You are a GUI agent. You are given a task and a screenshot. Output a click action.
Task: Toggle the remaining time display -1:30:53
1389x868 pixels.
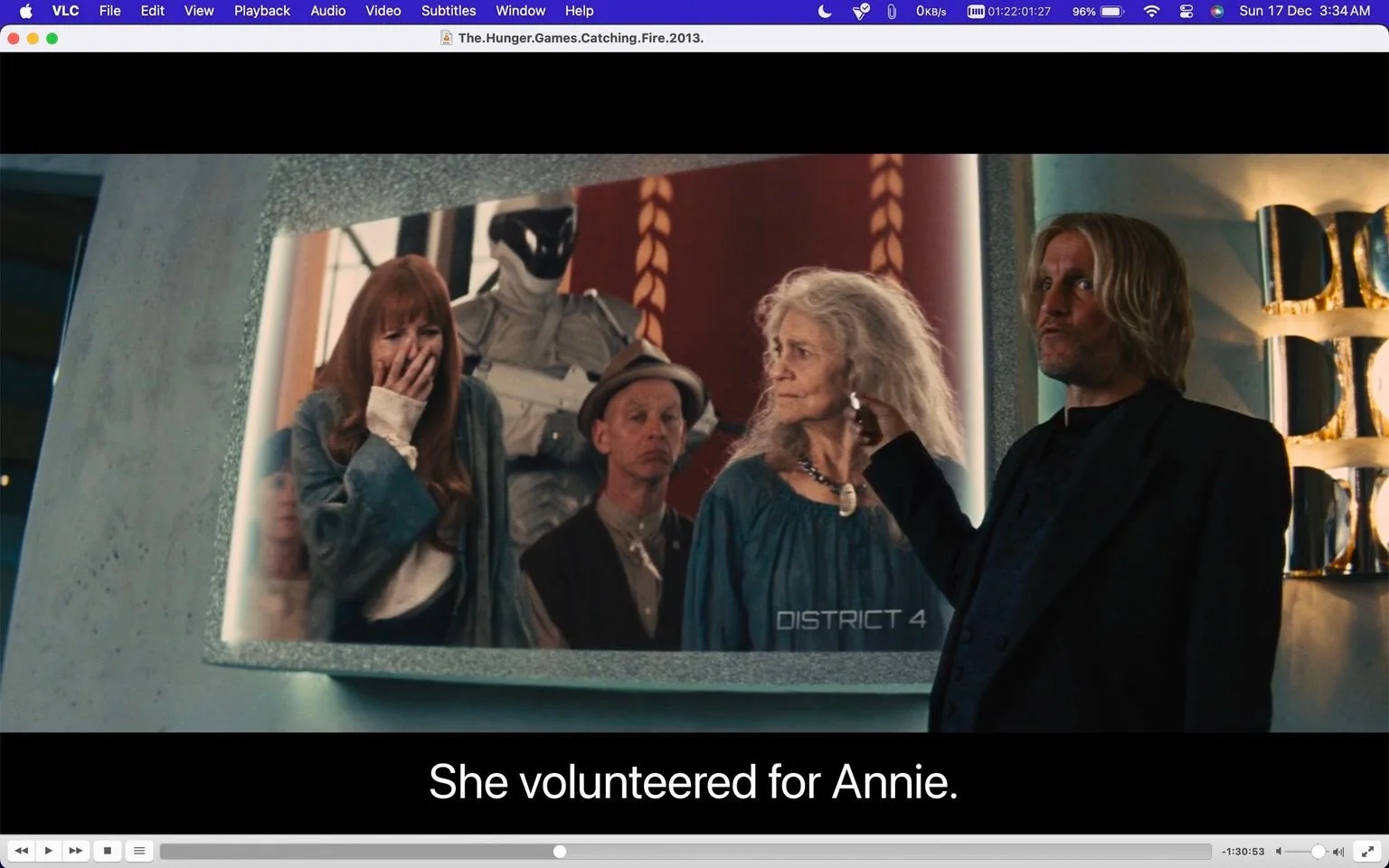[x=1243, y=852]
